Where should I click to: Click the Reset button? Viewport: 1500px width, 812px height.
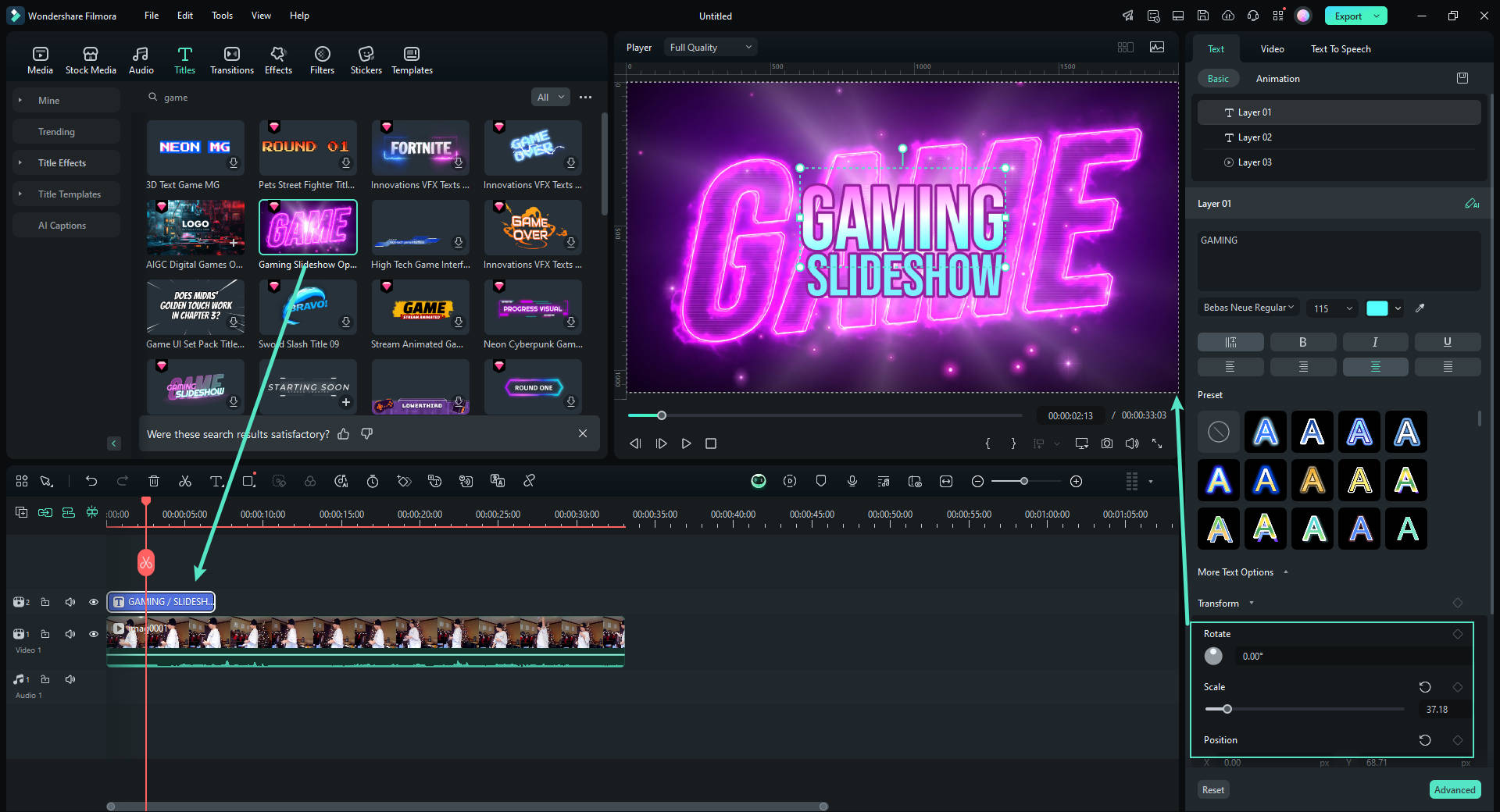point(1213,789)
